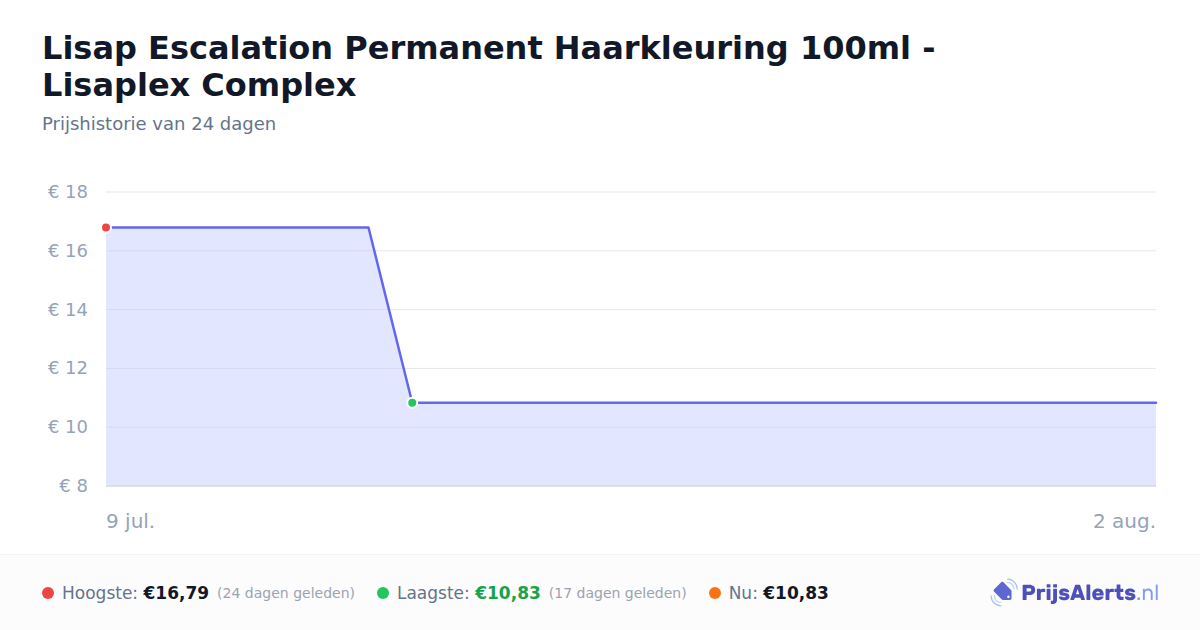Click the green Laagste legend dot
Screen dimensions: 1200x630
[383, 593]
